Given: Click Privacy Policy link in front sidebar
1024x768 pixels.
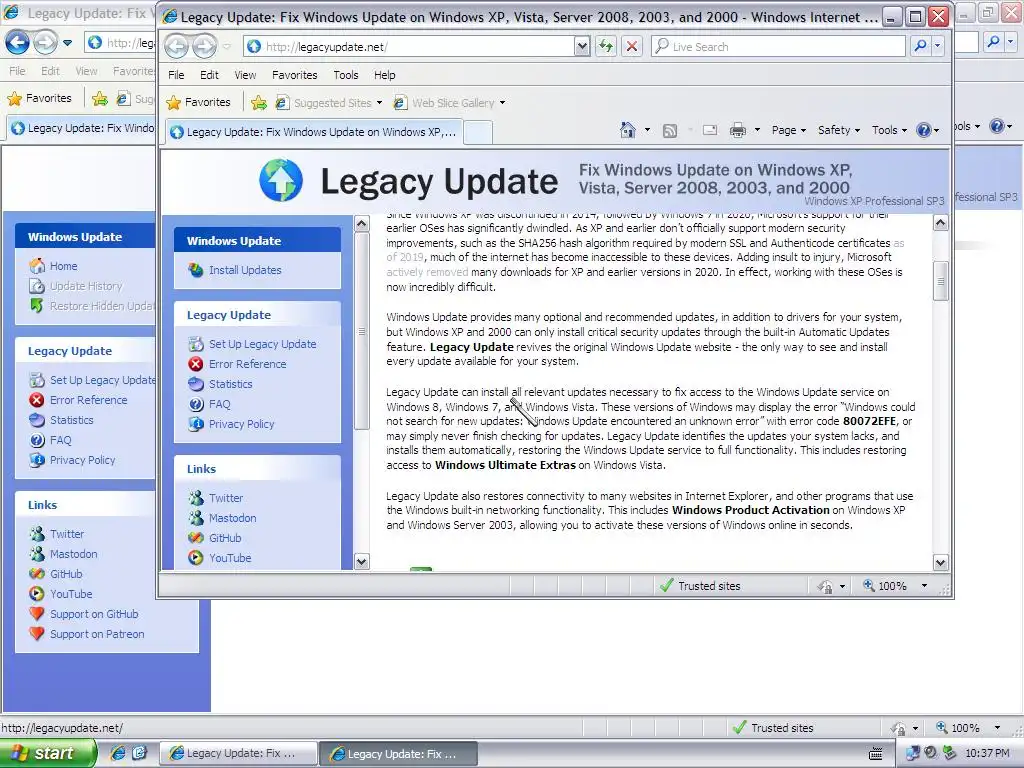Looking at the screenshot, I should point(242,424).
